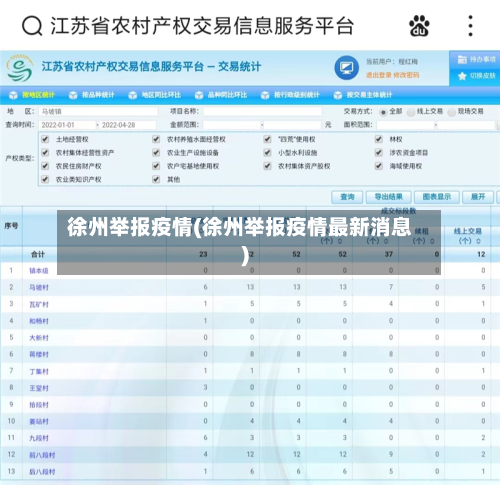Click the 退出登录 link
Screen dimensions: 500x485
(x=378, y=75)
